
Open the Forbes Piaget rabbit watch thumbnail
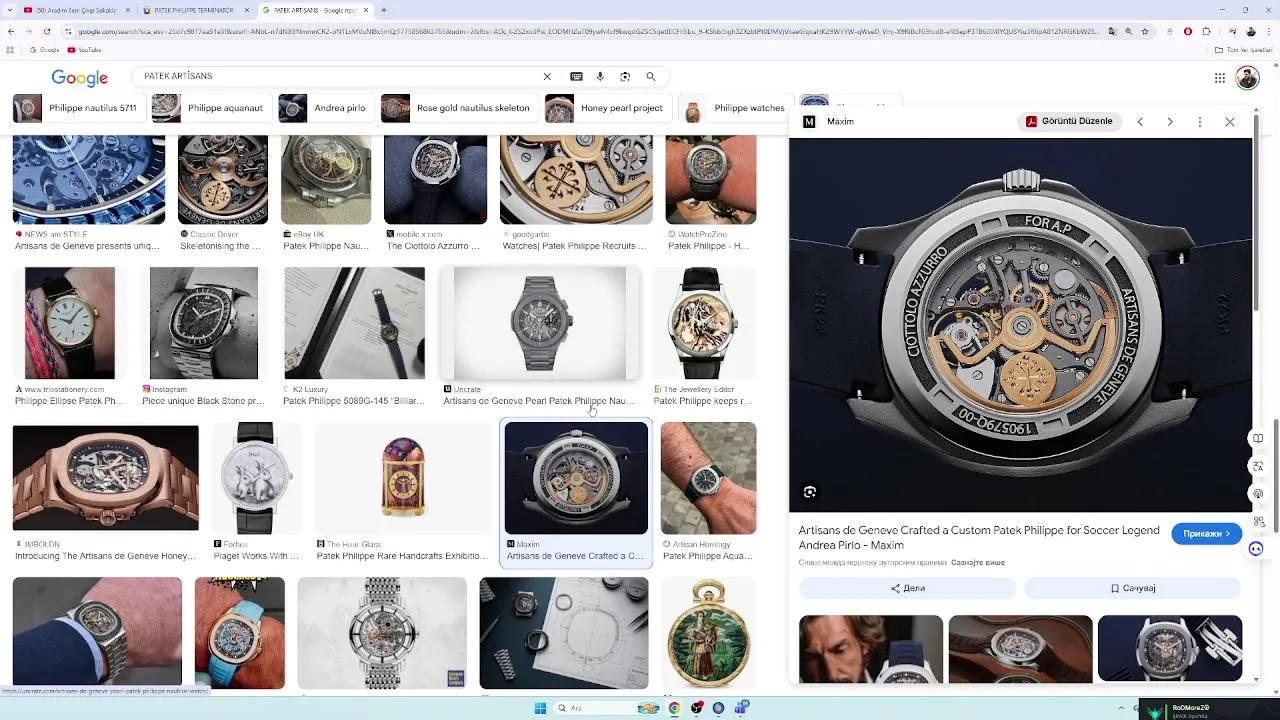255,478
